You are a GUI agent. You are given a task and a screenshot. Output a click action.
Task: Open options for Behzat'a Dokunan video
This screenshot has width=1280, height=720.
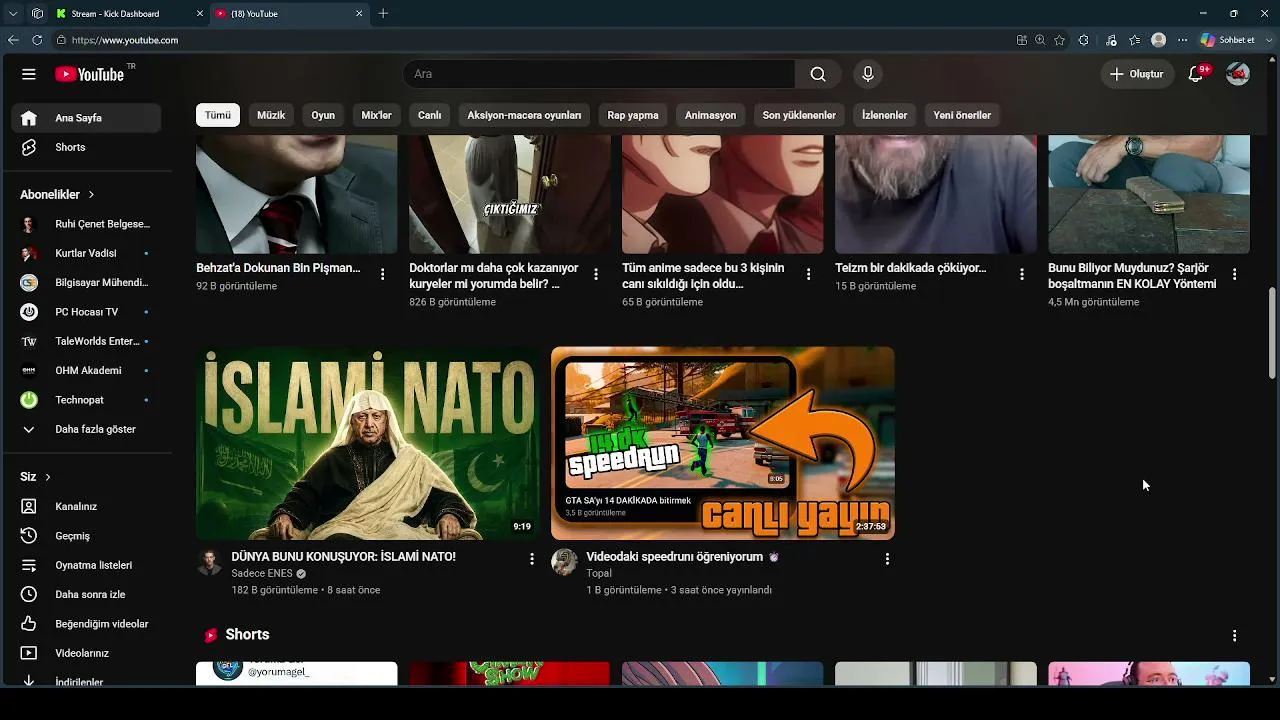pyautogui.click(x=382, y=274)
